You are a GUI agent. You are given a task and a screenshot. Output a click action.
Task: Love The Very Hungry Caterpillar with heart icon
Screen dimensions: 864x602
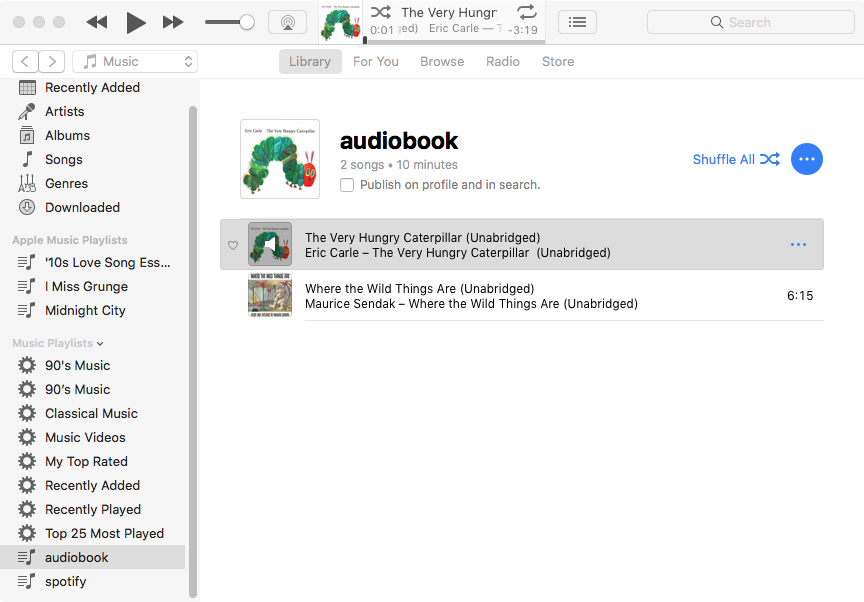(233, 246)
